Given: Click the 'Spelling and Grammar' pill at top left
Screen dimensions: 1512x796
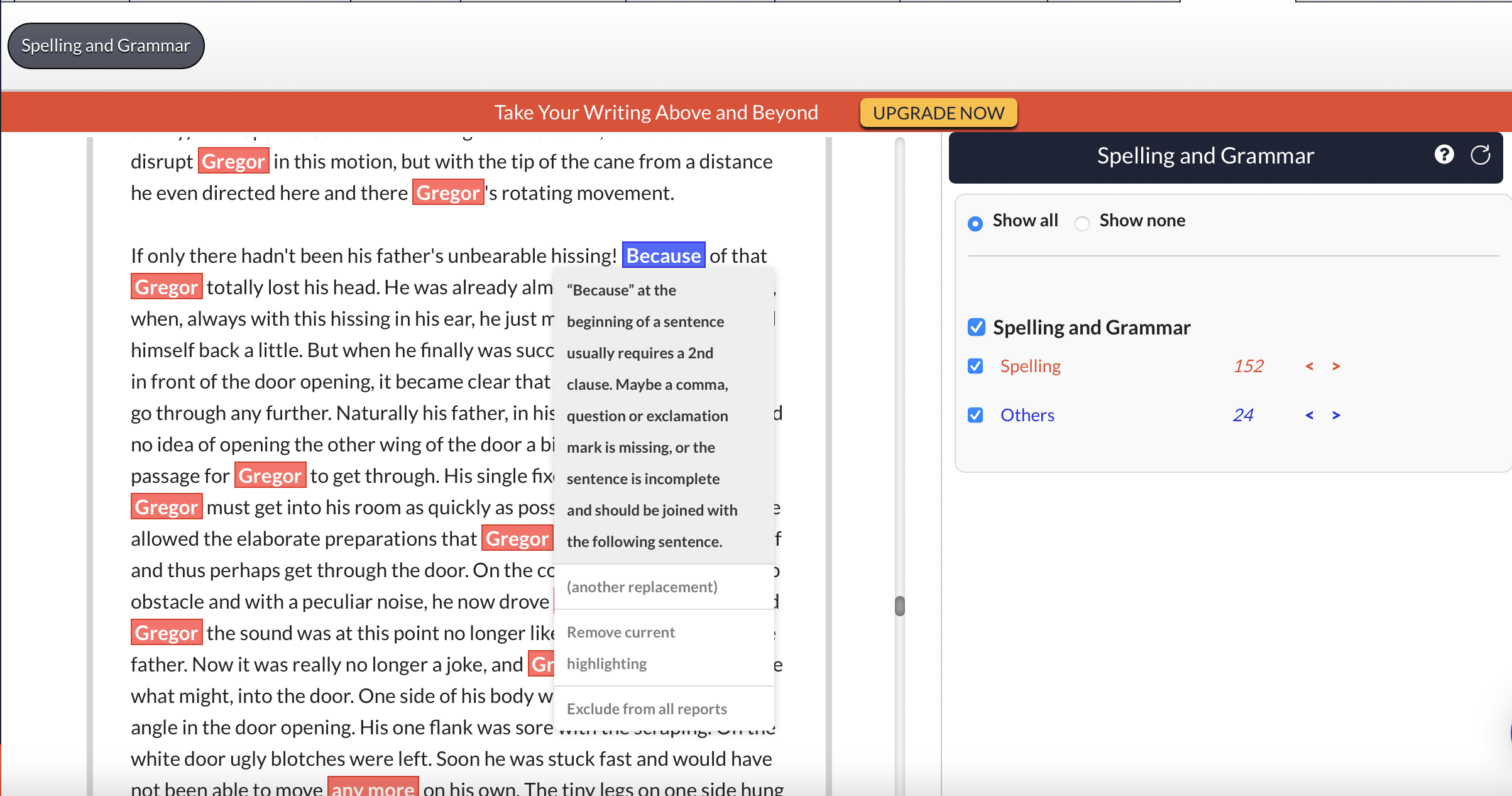Looking at the screenshot, I should click(x=106, y=45).
